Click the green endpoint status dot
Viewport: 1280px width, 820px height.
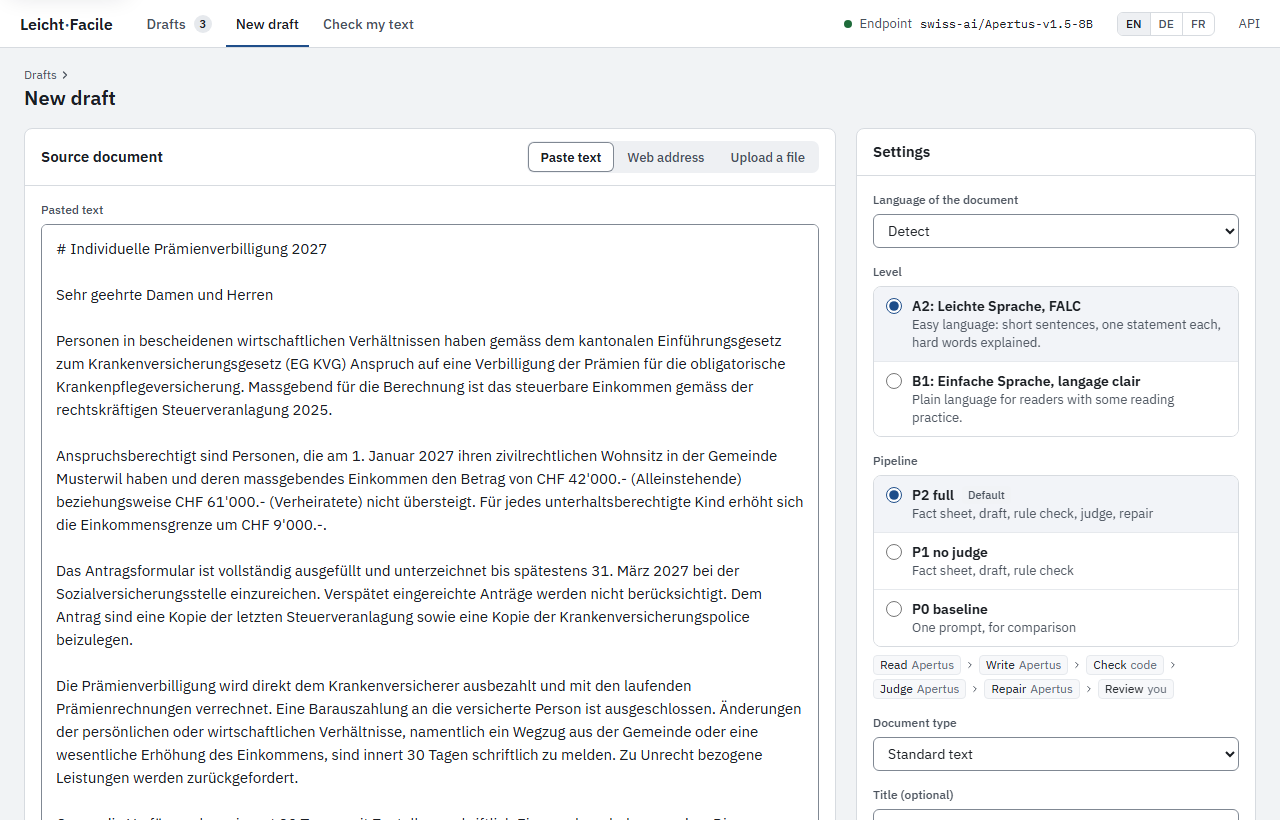pos(848,24)
